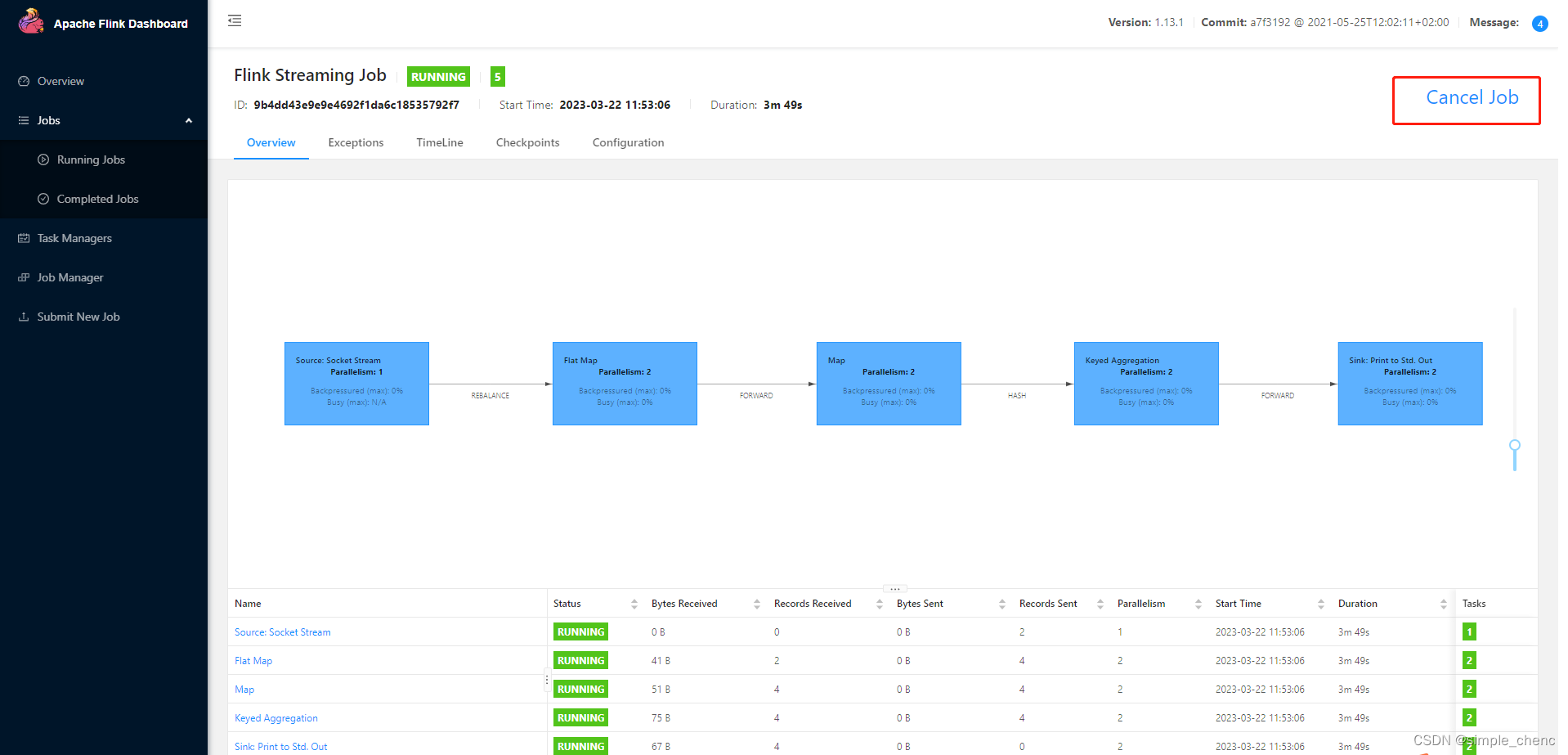Select the Source: Socket Stream graph node
This screenshot has width=1568, height=755.
tap(356, 384)
